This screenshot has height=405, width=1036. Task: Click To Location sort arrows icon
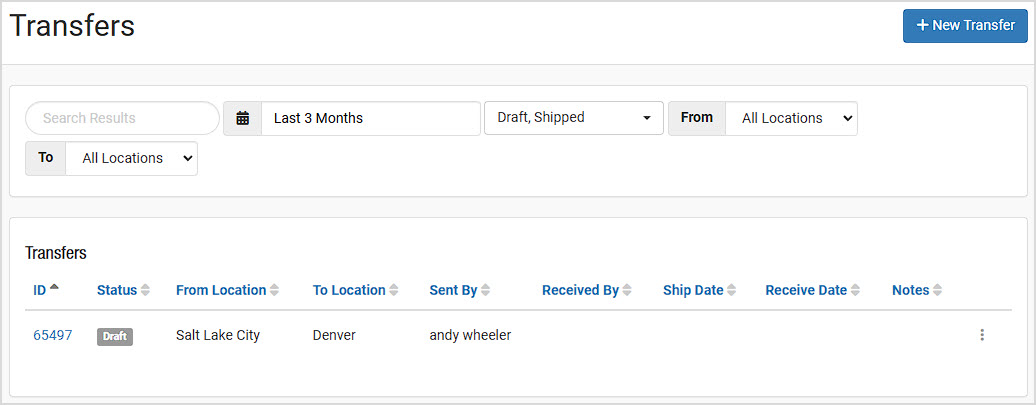[x=394, y=290]
